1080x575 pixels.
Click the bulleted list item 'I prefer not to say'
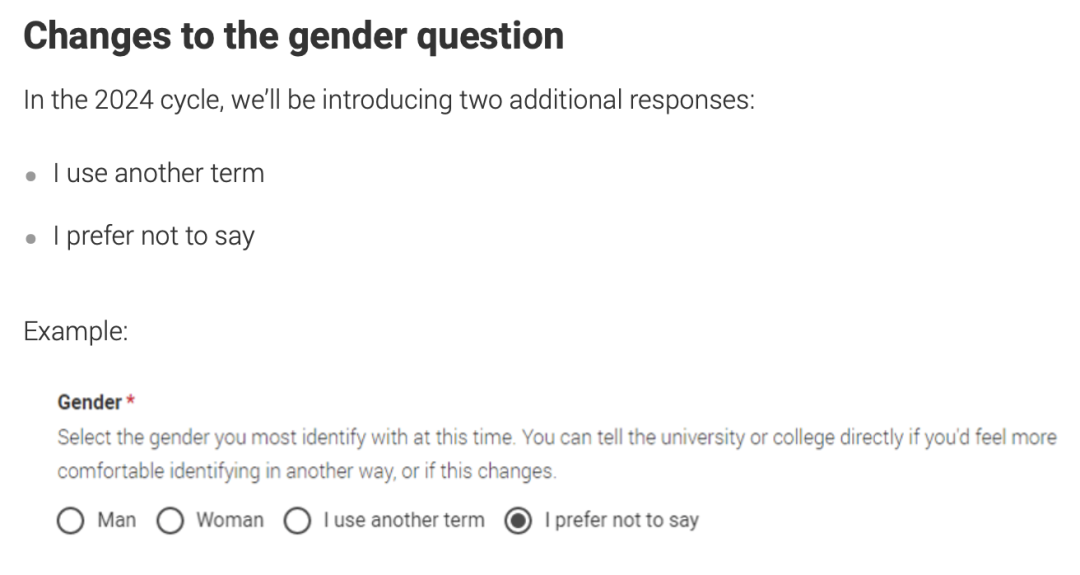(x=154, y=236)
